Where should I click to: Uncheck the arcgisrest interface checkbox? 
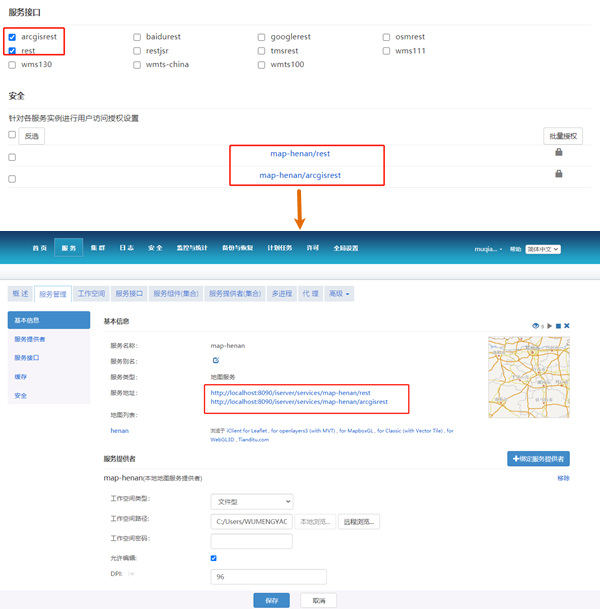pyautogui.click(x=12, y=37)
